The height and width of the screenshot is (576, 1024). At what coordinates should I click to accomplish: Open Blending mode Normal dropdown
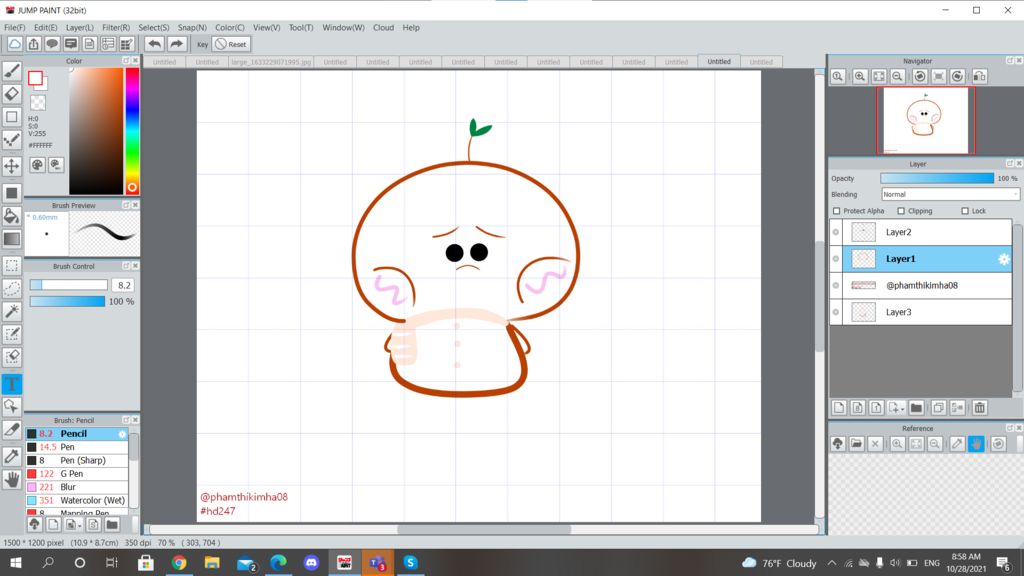pyautogui.click(x=950, y=195)
